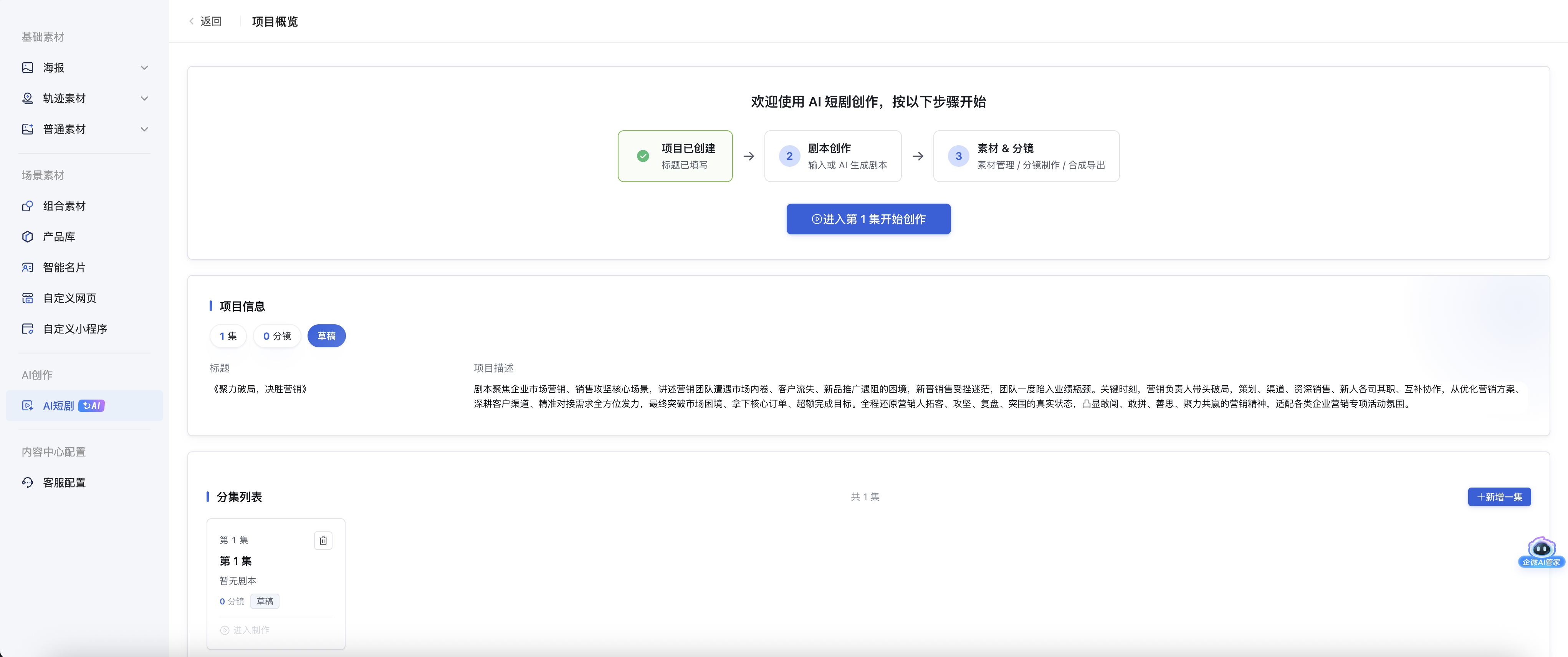Click the 组合素材 icon
Viewport: 1568px width, 657px height.
(27, 206)
